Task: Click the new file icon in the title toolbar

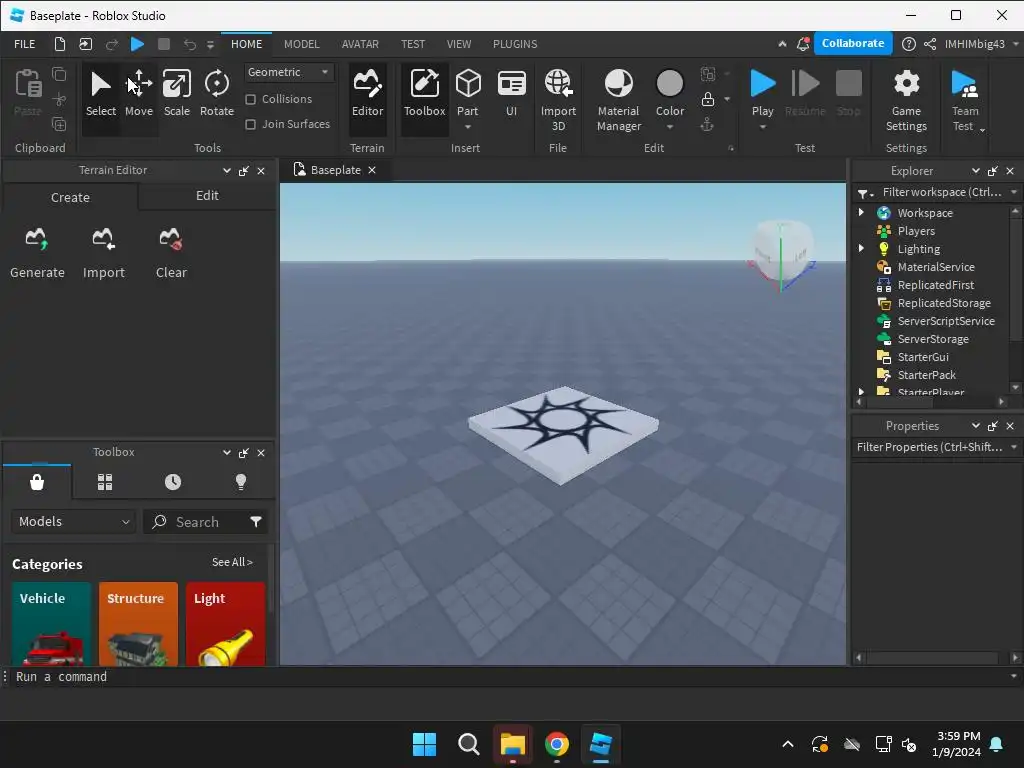Action: pos(59,44)
